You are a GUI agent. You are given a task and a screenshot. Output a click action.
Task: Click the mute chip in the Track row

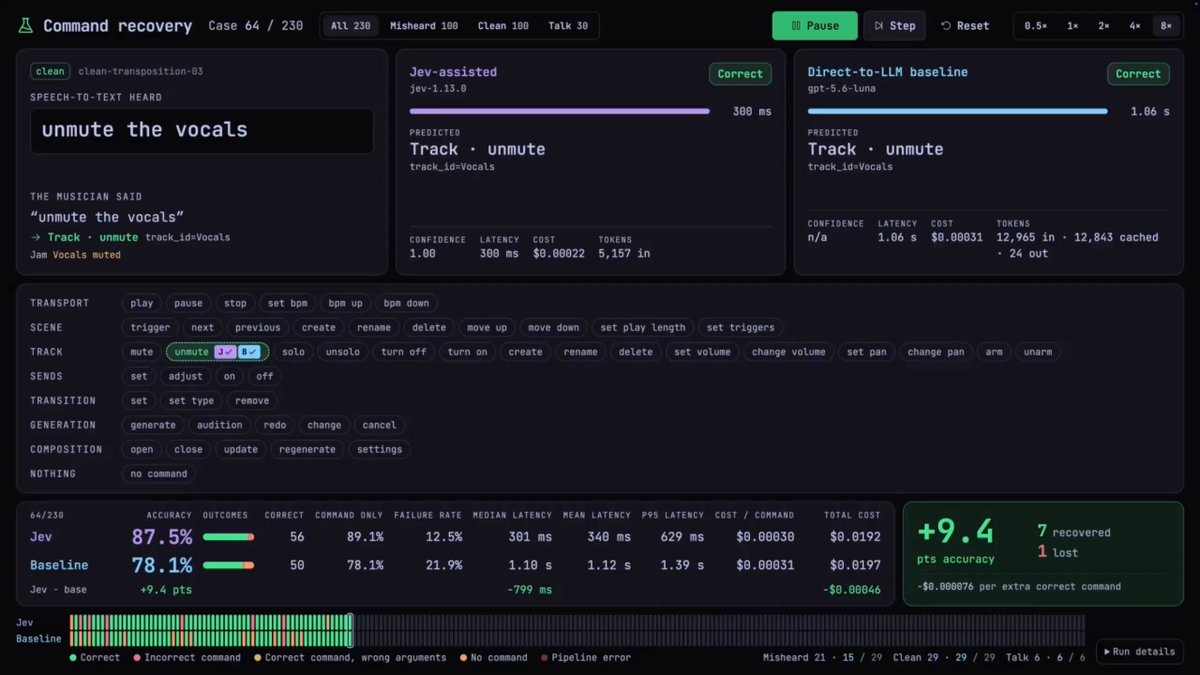point(142,352)
